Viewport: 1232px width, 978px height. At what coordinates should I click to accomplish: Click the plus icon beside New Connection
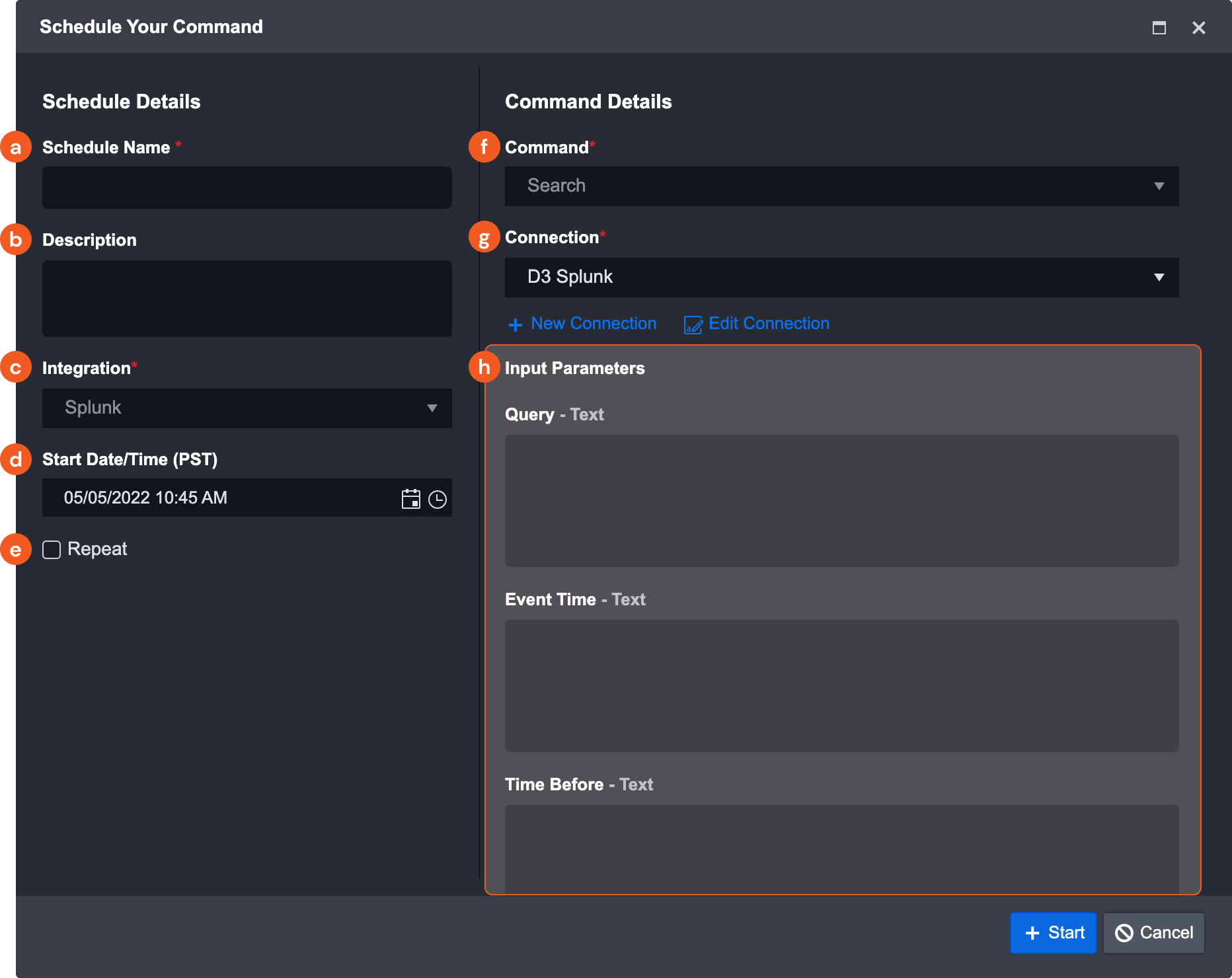(515, 324)
